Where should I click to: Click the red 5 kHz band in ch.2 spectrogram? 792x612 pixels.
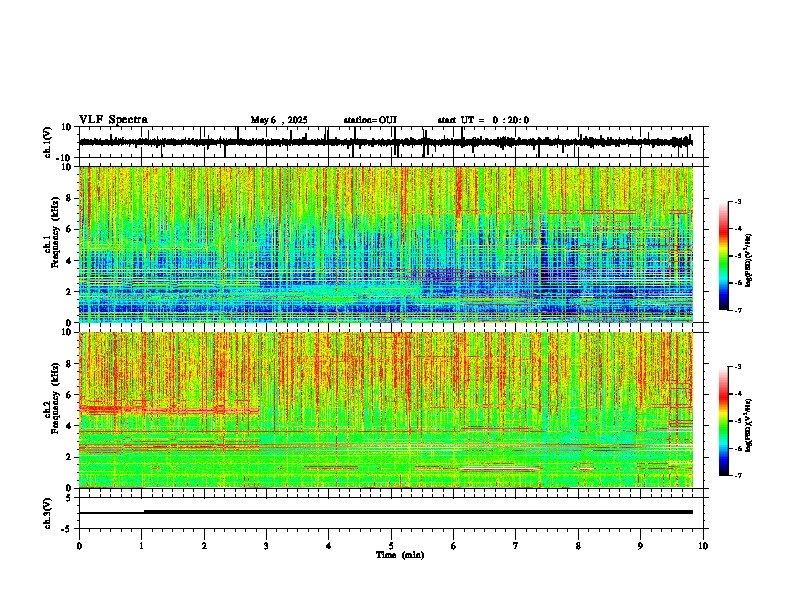click(169, 410)
